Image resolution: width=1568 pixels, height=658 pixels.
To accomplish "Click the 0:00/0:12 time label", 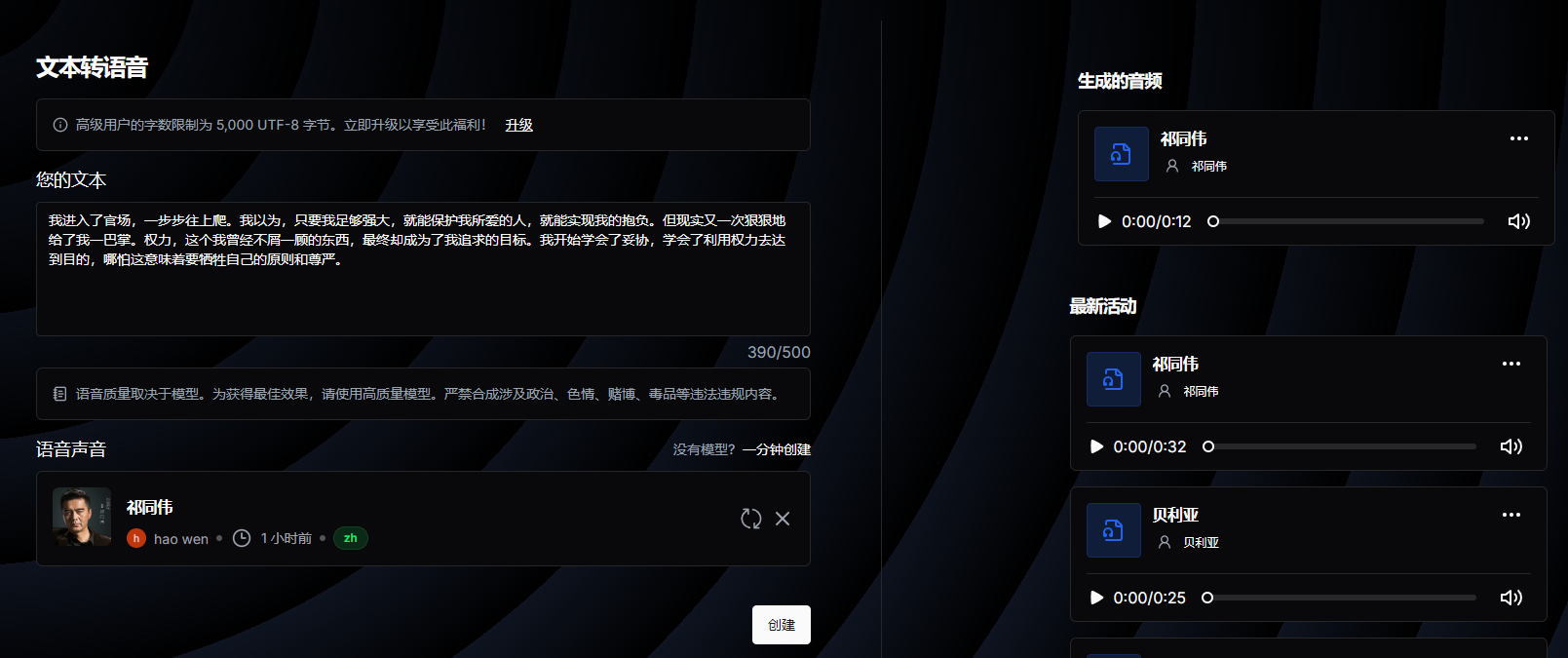I will click(1157, 221).
